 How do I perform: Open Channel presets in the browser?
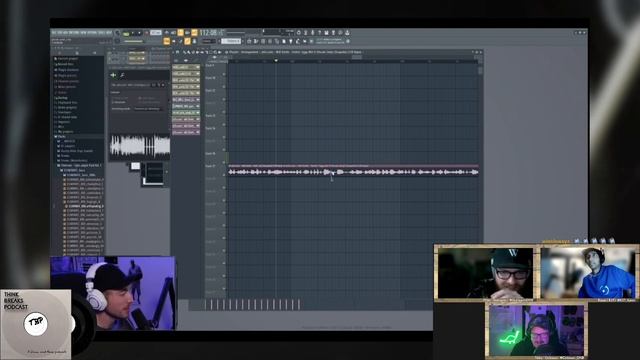pos(67,81)
